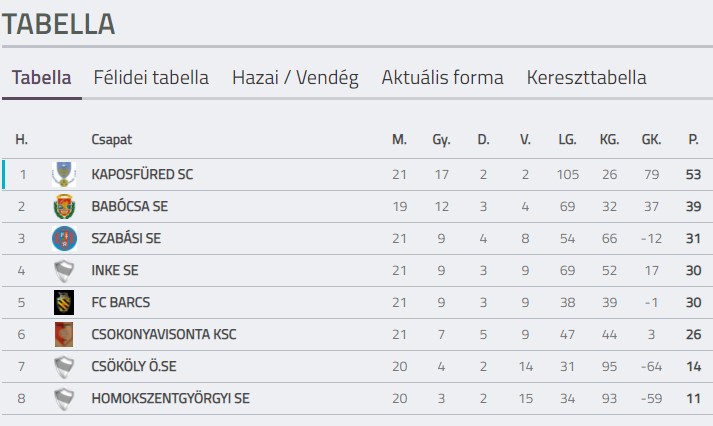
Task: Click the Csapat column header
Action: point(111,140)
